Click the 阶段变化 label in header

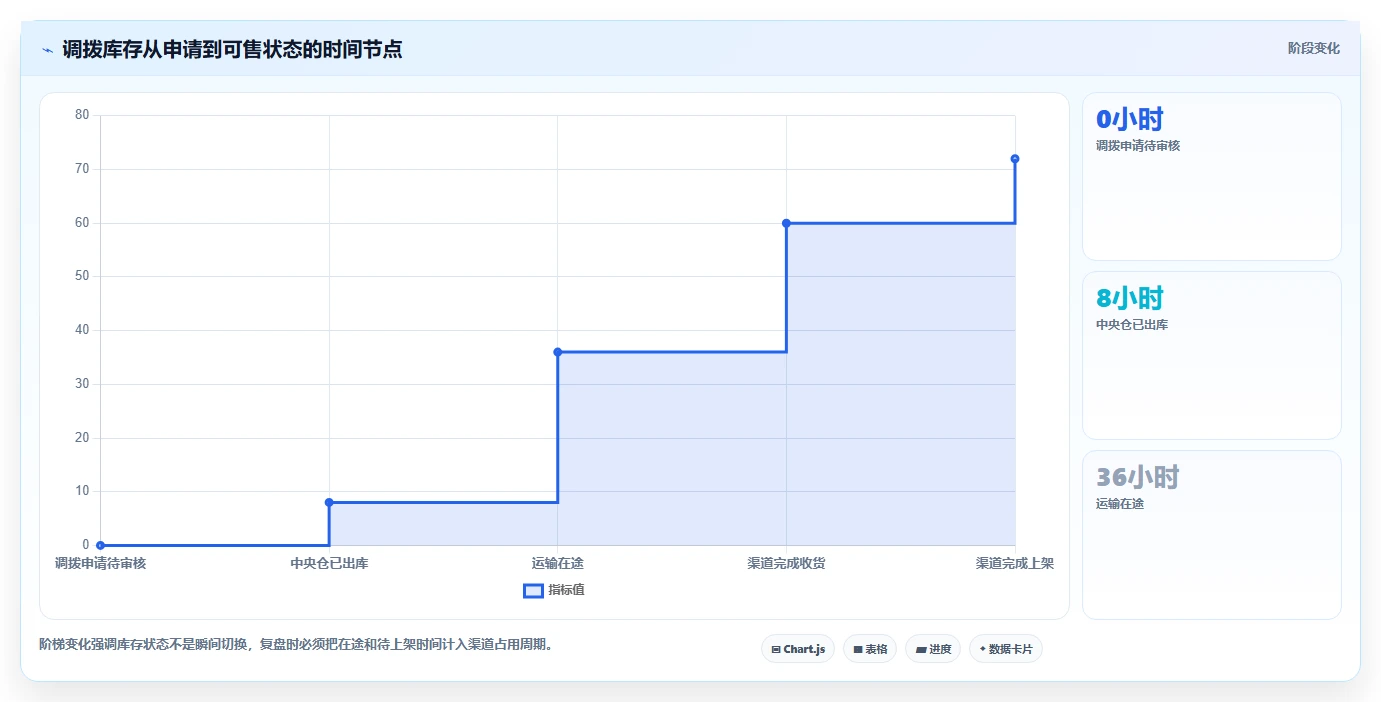1313,48
